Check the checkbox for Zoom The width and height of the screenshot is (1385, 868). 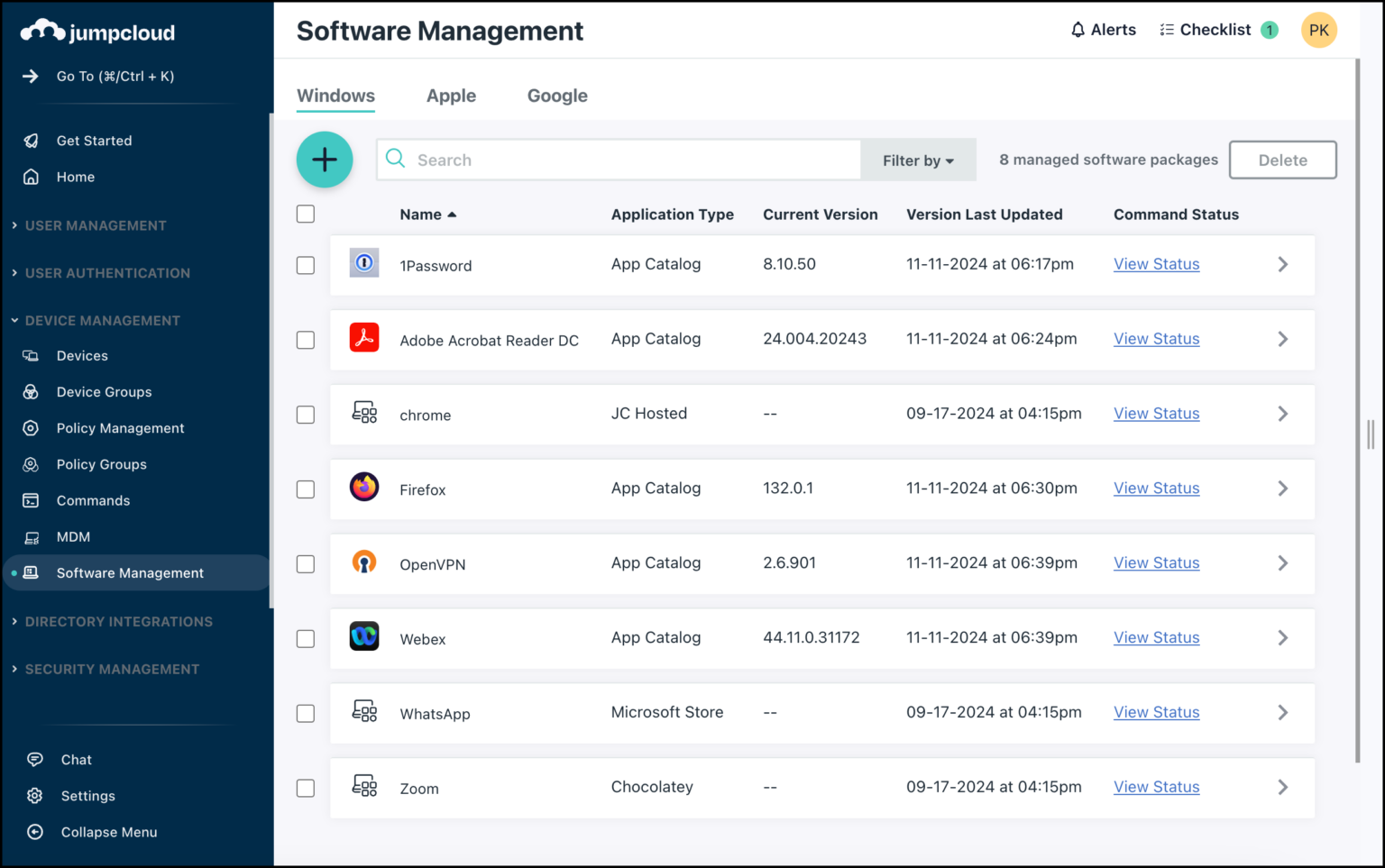[306, 787]
